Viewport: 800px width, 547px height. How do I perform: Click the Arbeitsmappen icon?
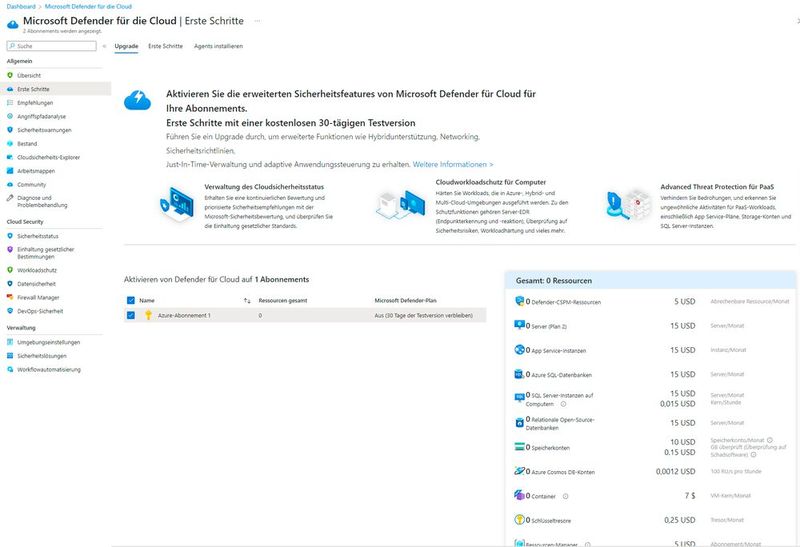(x=10, y=171)
